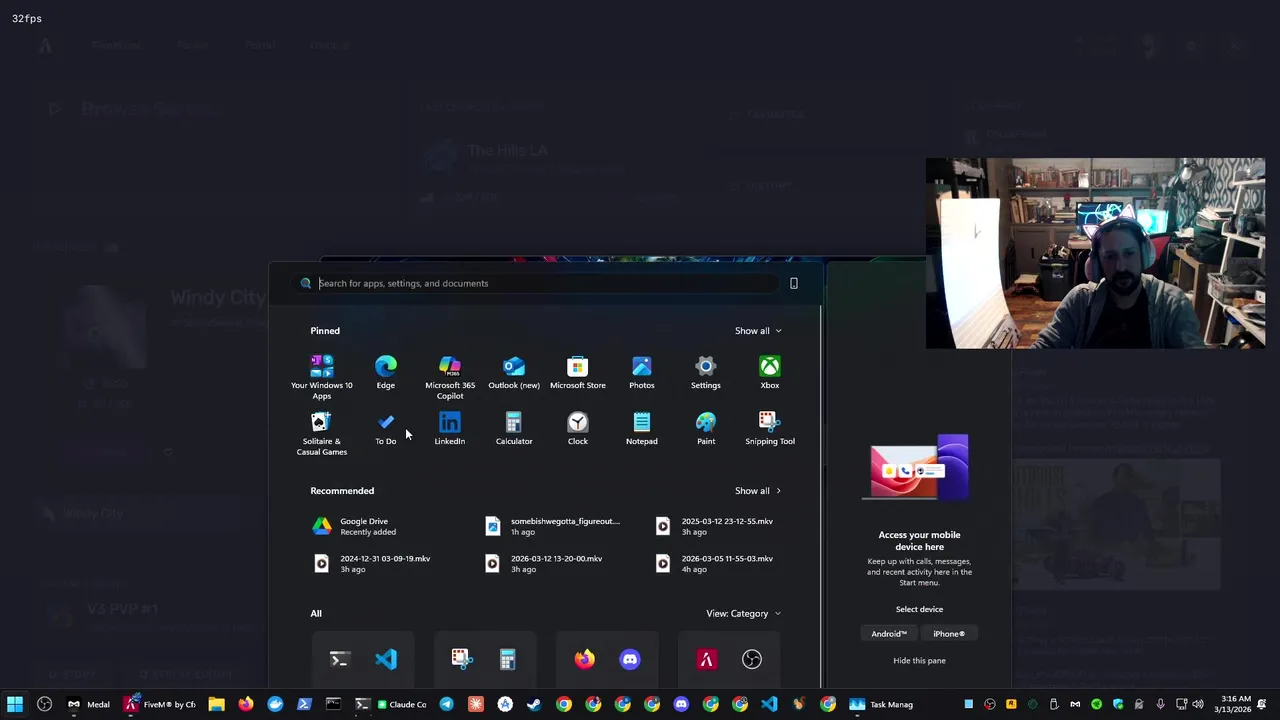
Task: Click the webcam overlay thumbnail
Action: pyautogui.click(x=1095, y=253)
